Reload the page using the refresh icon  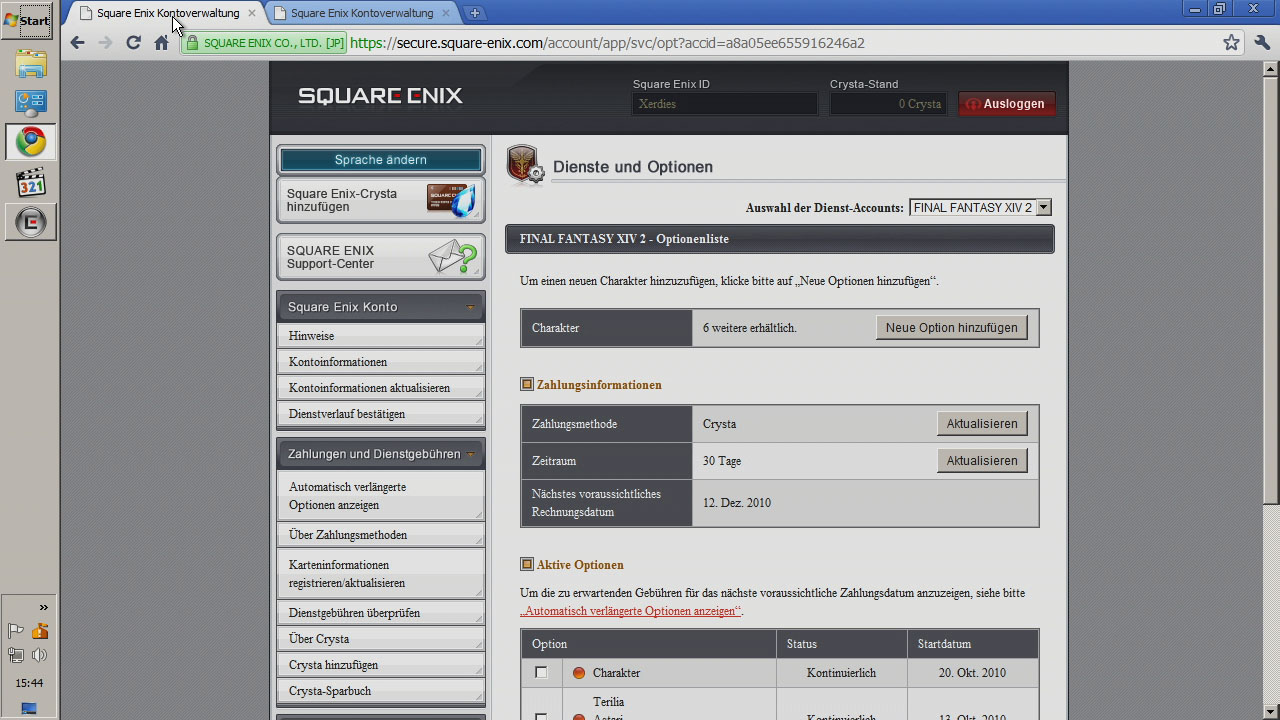[133, 42]
